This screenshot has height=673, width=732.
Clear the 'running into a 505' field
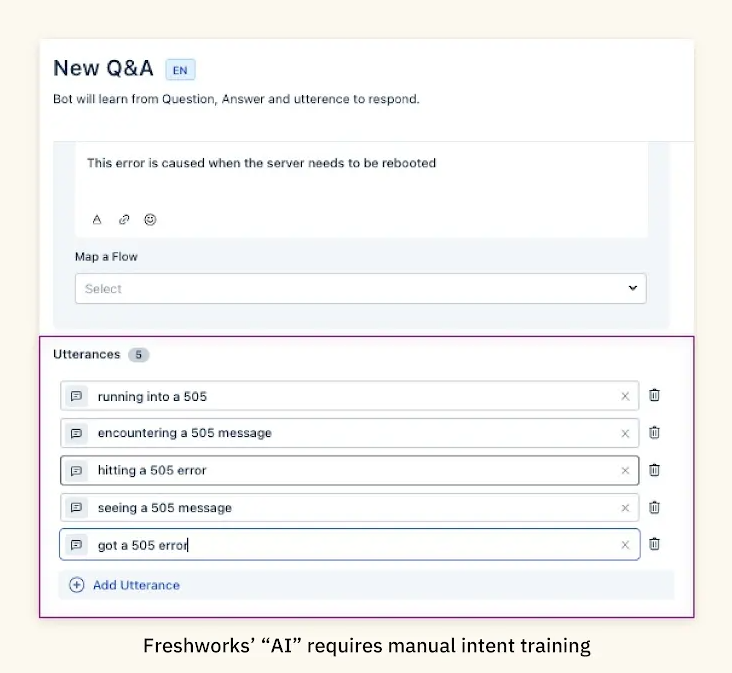point(625,396)
